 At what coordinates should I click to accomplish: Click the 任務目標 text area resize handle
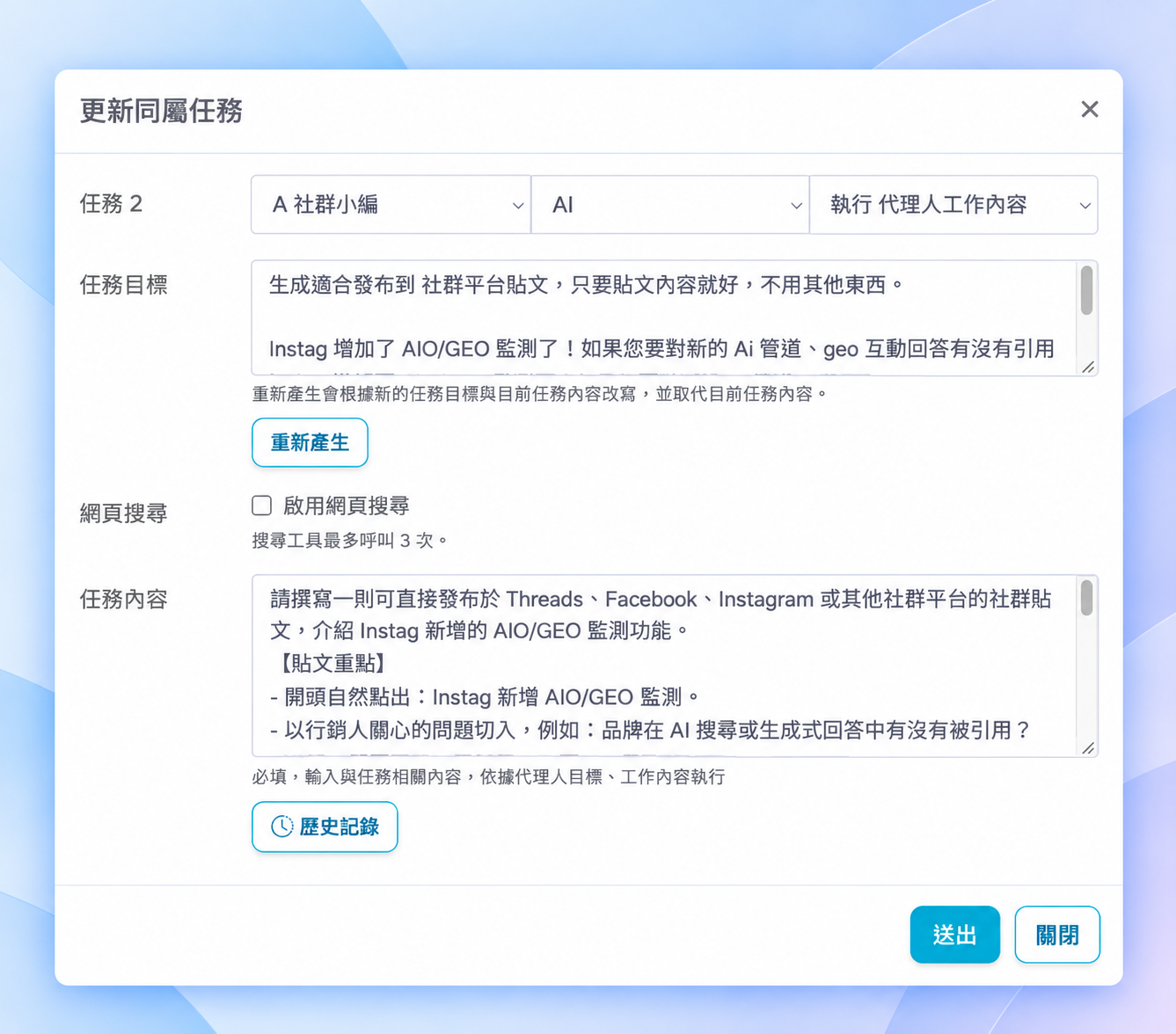tap(1088, 367)
